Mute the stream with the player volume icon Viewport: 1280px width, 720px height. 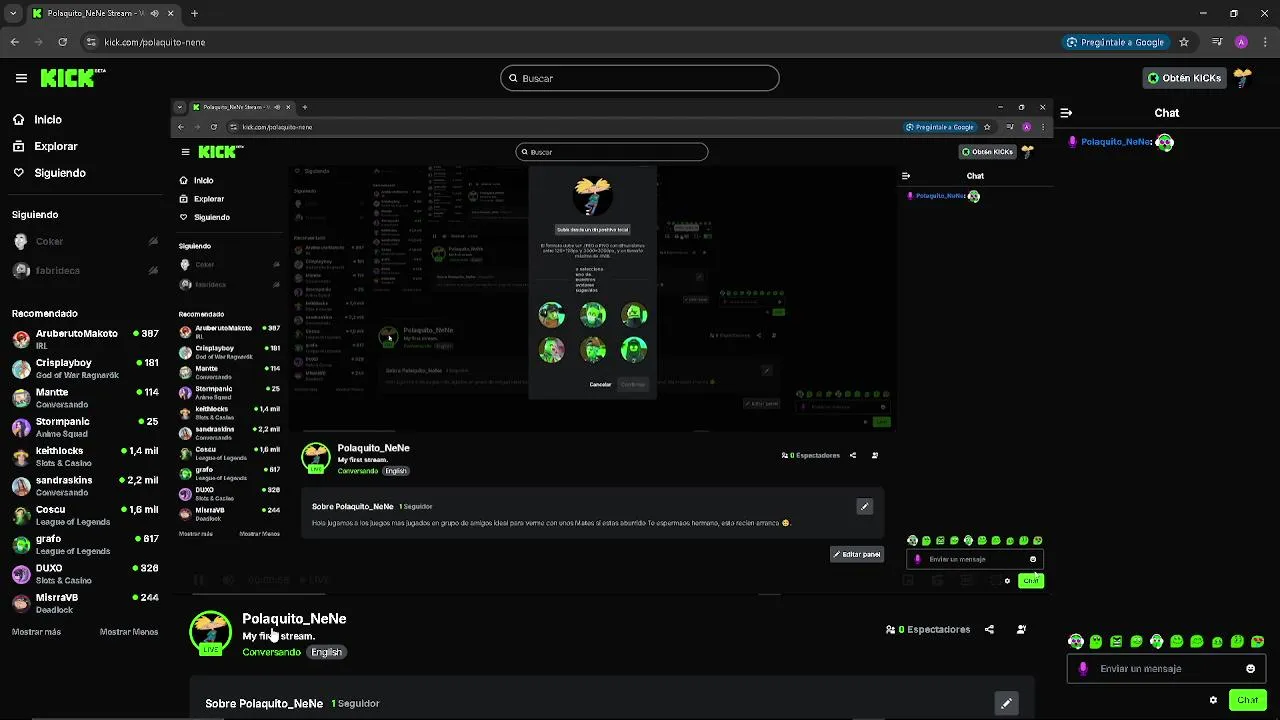[228, 580]
